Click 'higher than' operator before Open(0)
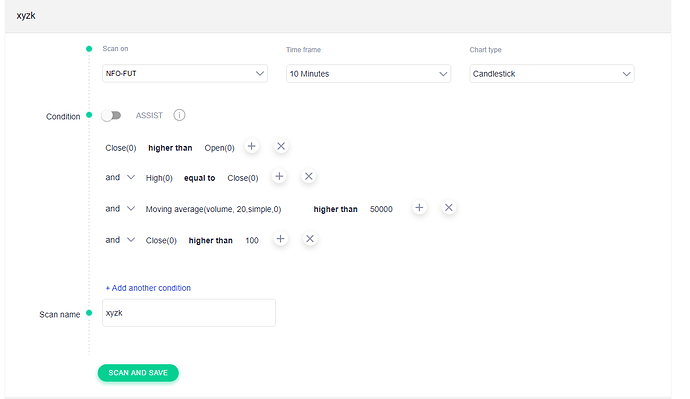Image resolution: width=690 pixels, height=399 pixels. pos(170,148)
